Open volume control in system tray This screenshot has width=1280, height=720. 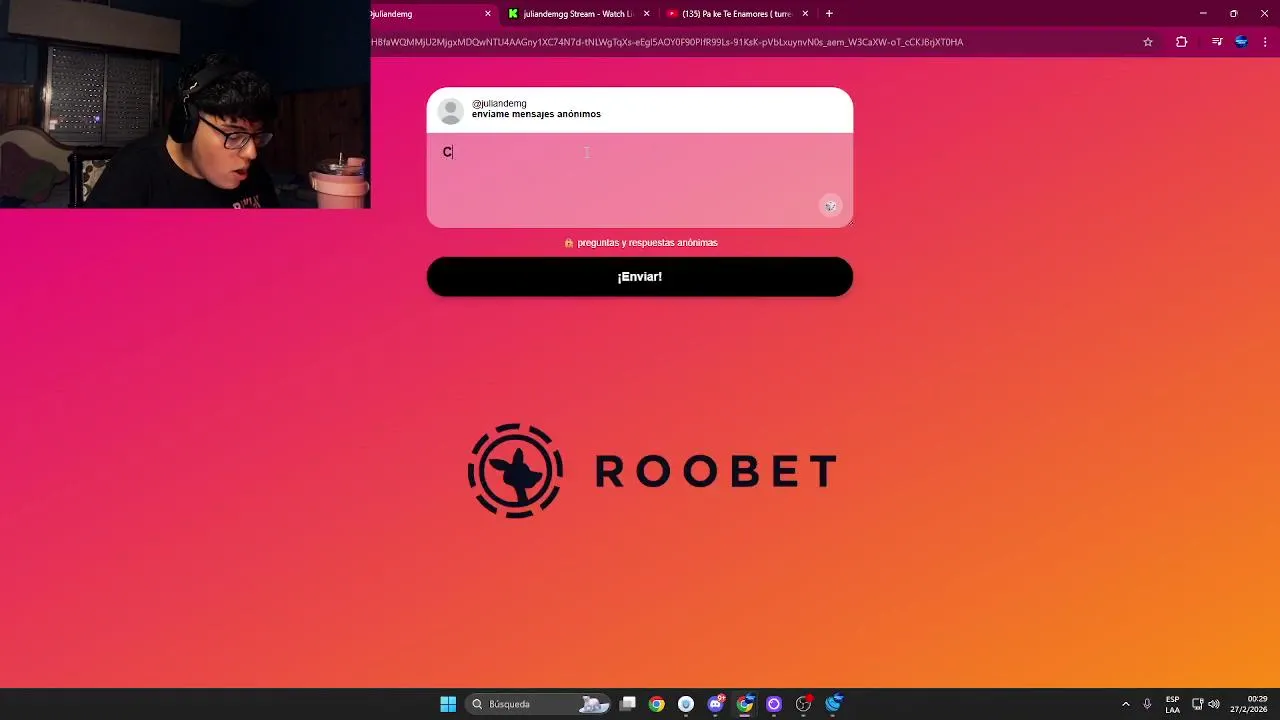click(x=1214, y=704)
